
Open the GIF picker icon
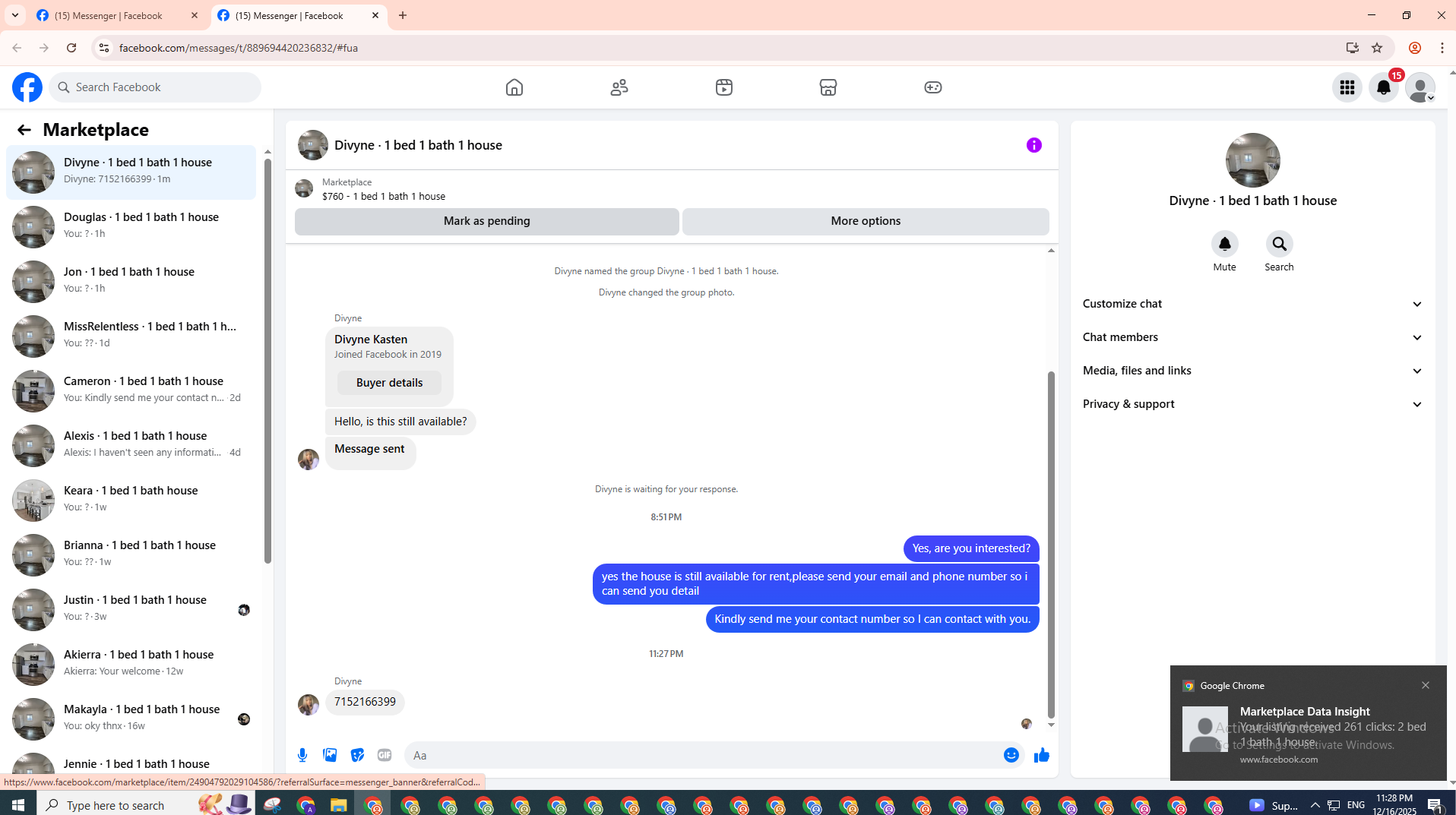pos(385,755)
